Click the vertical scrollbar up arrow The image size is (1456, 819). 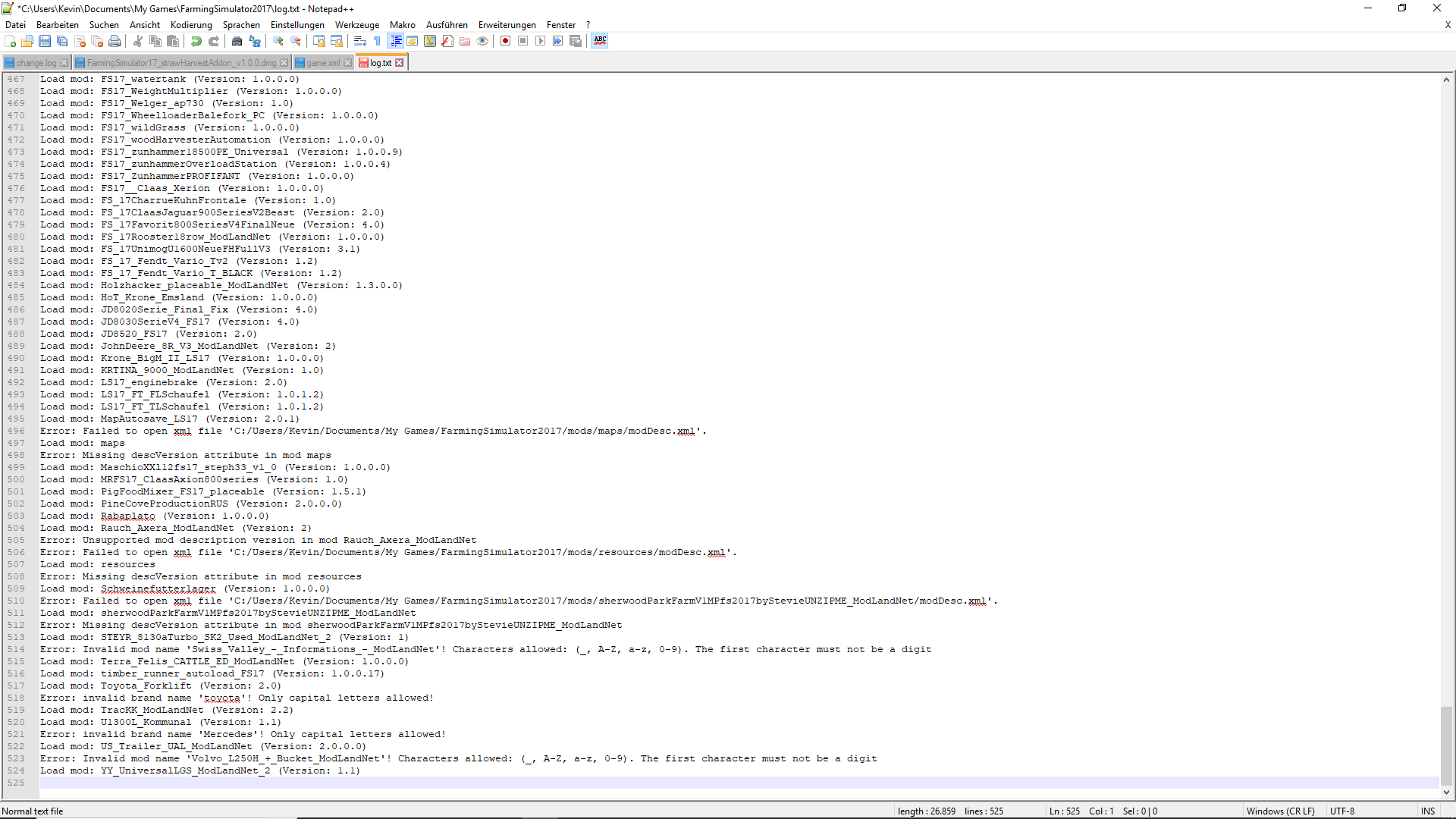[x=1446, y=80]
